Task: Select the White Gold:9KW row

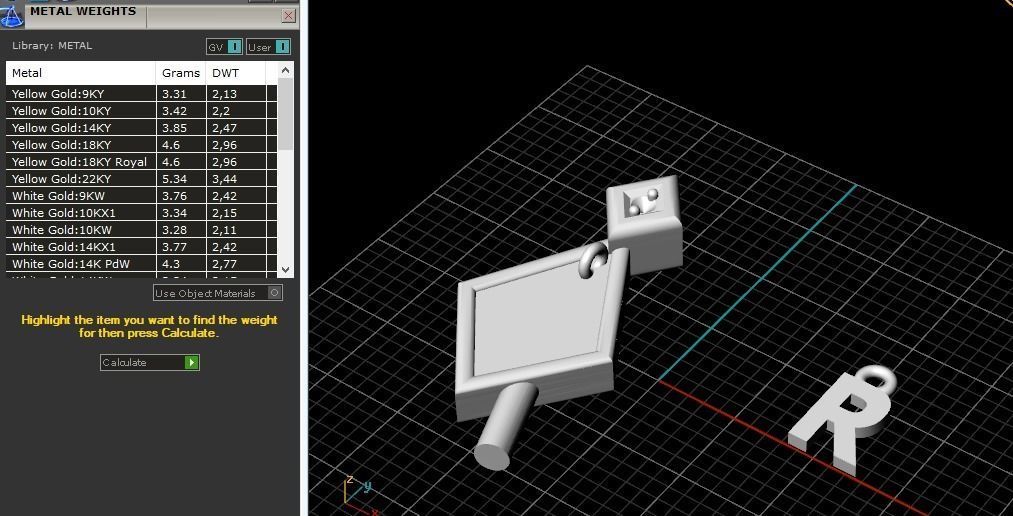Action: coord(141,196)
